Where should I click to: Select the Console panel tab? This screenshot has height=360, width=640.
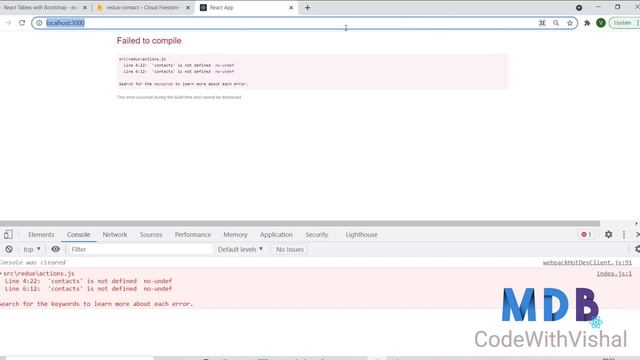click(x=78, y=235)
